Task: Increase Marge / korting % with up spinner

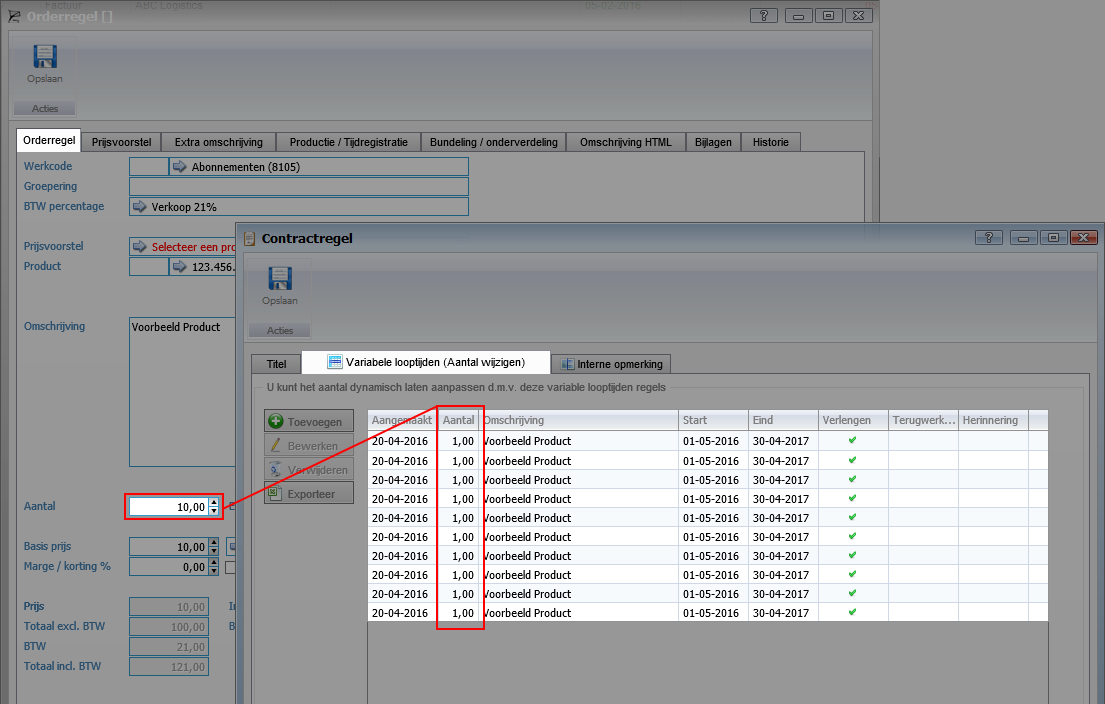Action: (214, 563)
